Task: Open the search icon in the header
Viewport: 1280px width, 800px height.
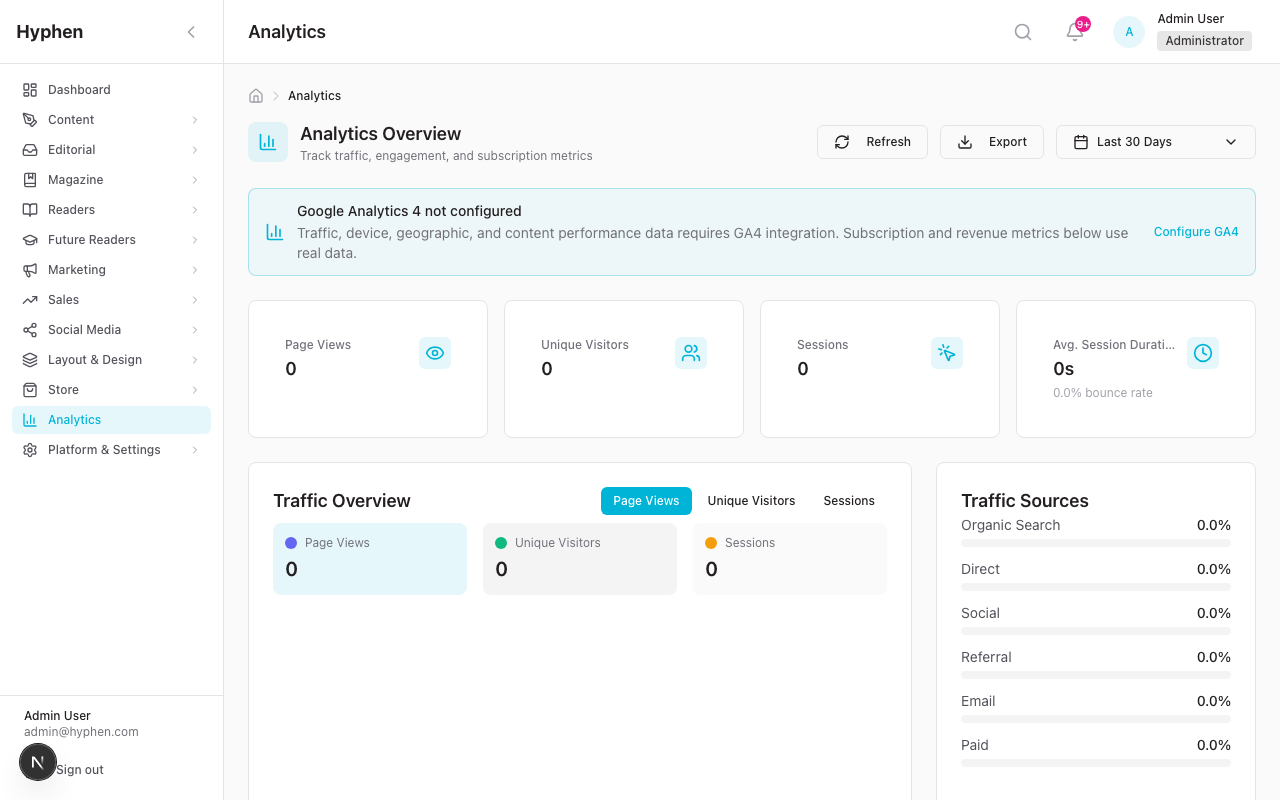Action: 1022,31
